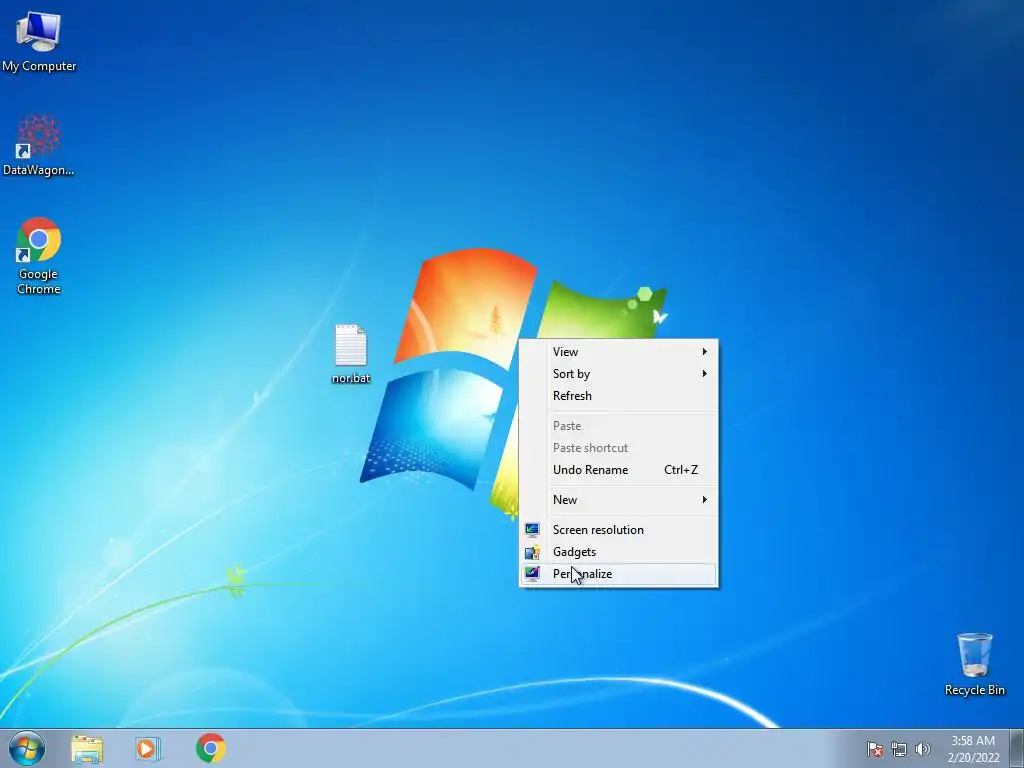Open the My Computer desktop icon
The image size is (1024, 768).
coord(39,41)
